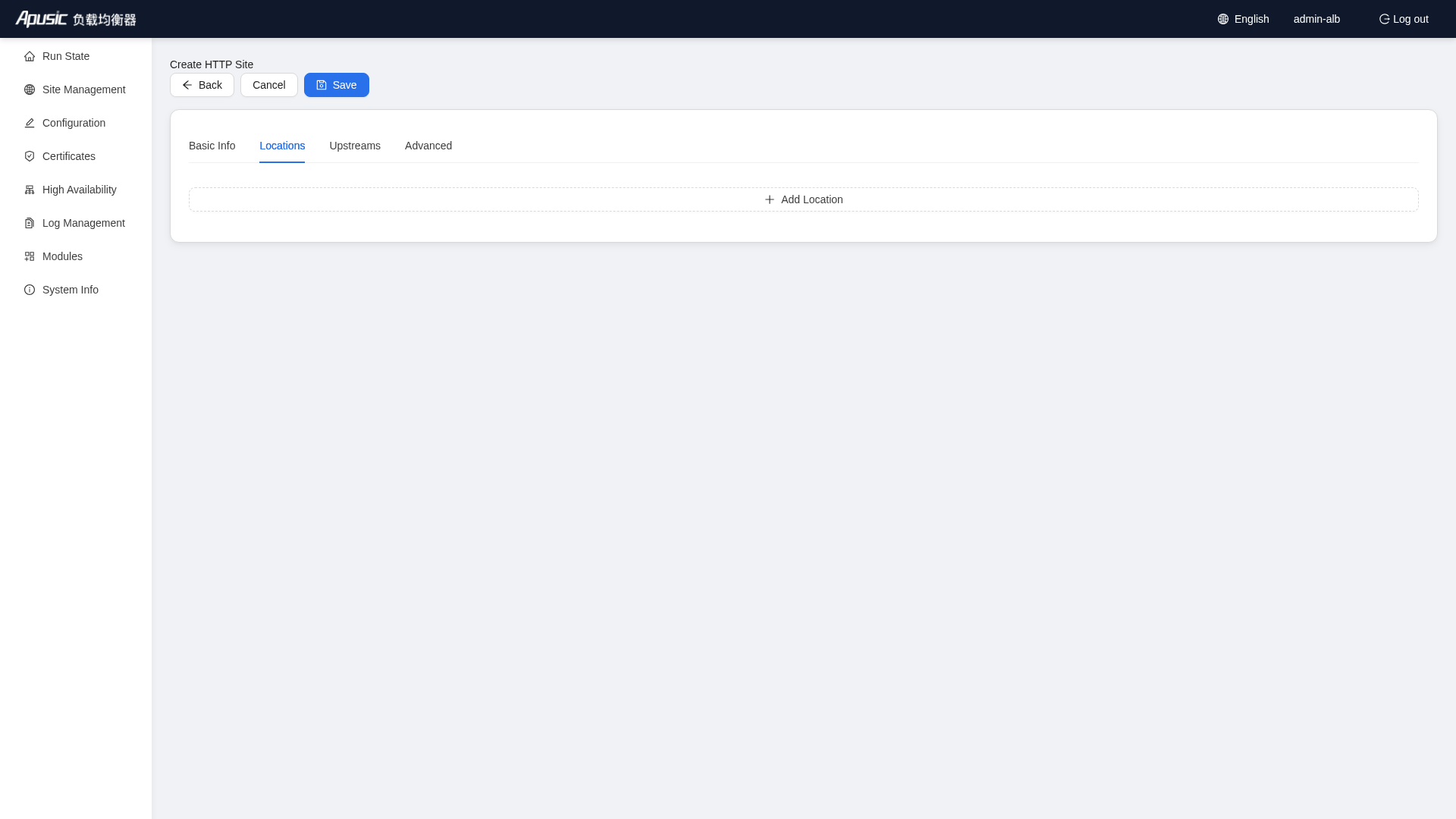Open the Run State menu item
Viewport: 1456px width, 819px height.
coord(76,56)
